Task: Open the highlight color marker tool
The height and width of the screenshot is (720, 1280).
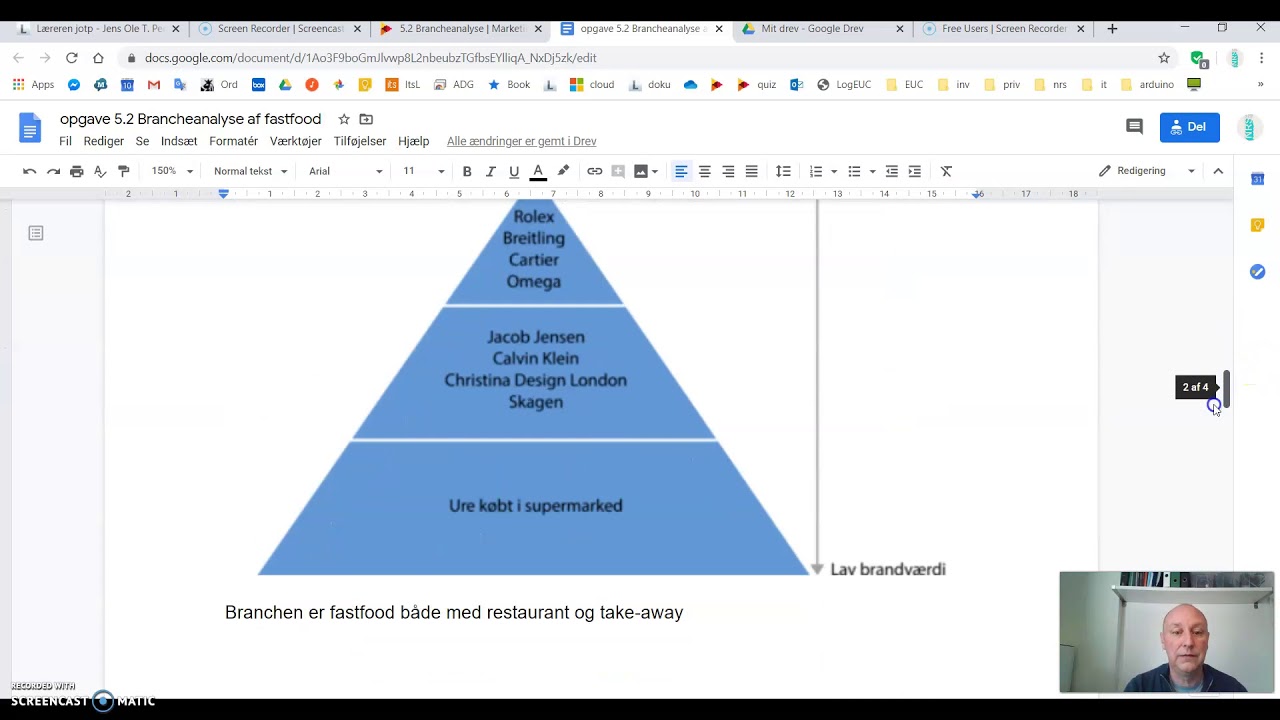Action: (x=563, y=171)
